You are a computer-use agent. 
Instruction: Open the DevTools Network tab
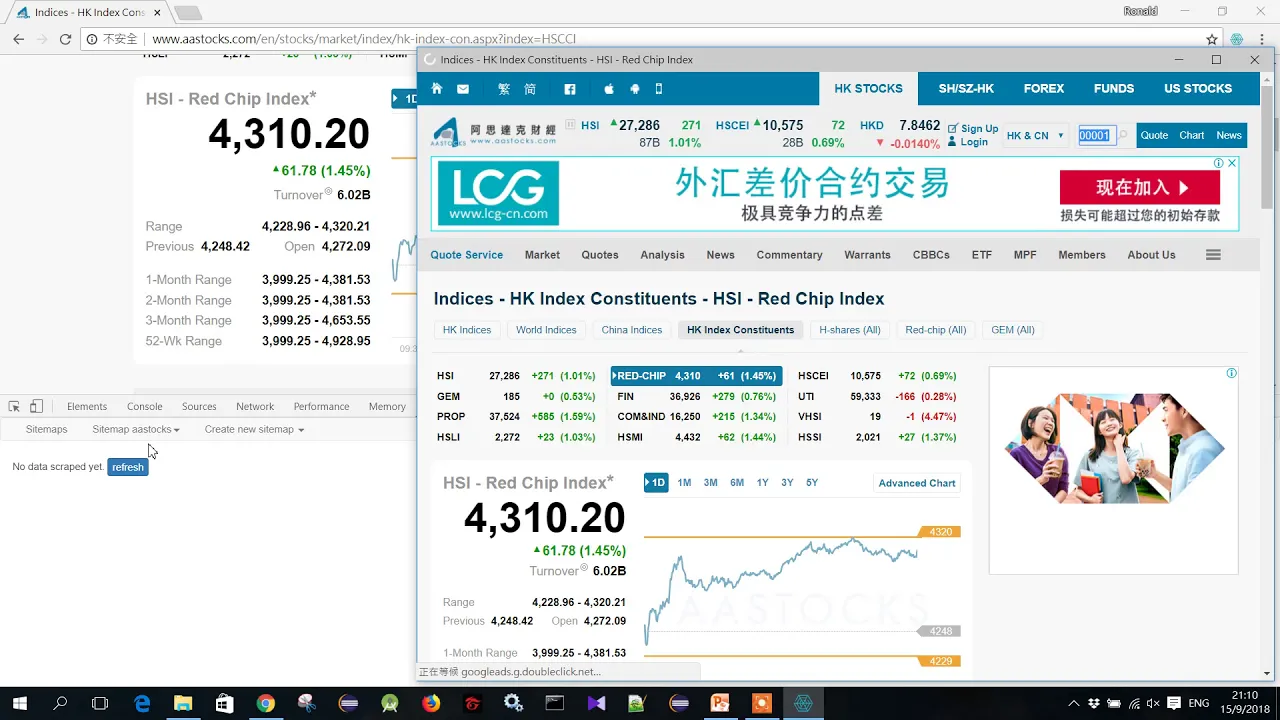pos(255,406)
